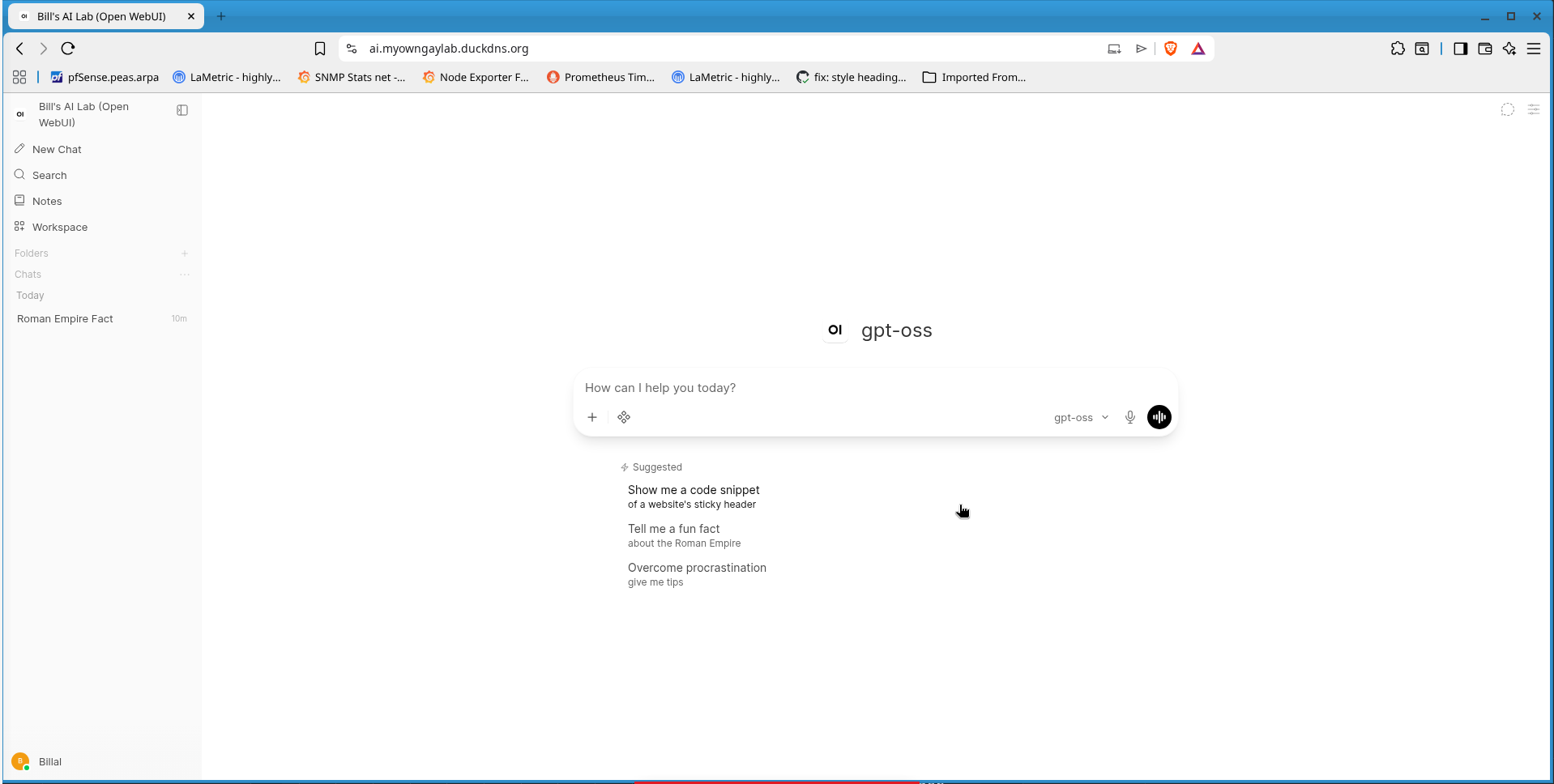Expand the gpt-oss model dropdown
The height and width of the screenshot is (784, 1554).
(1081, 418)
